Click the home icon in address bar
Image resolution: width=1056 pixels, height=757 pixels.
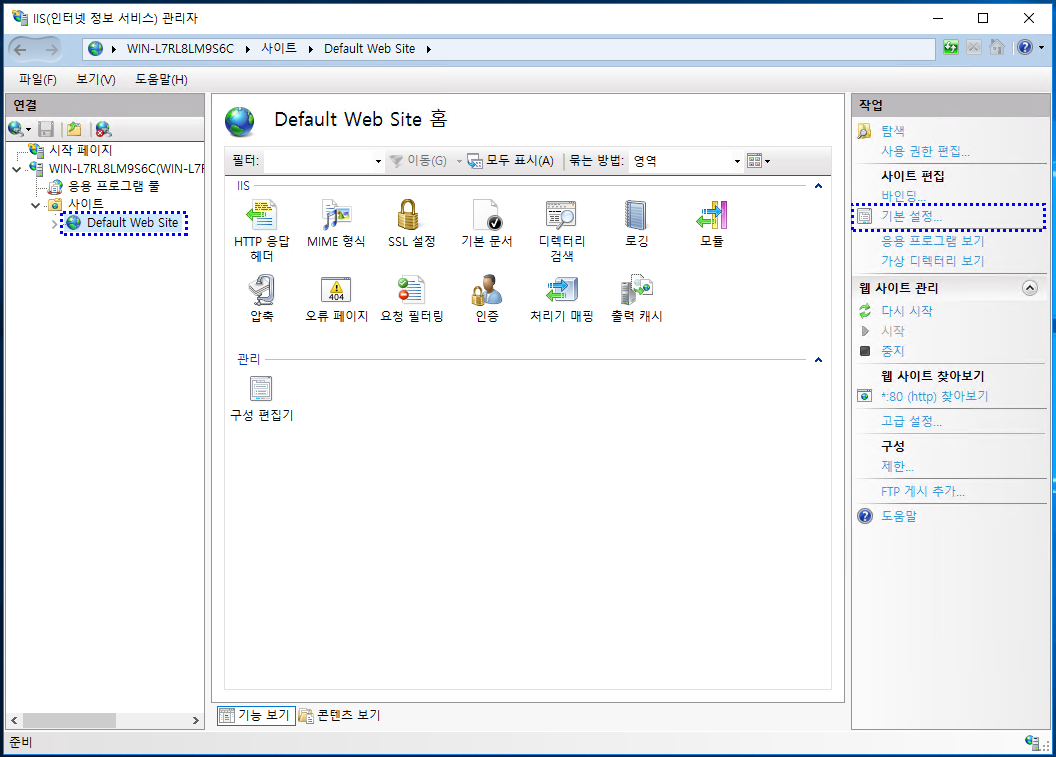click(997, 47)
